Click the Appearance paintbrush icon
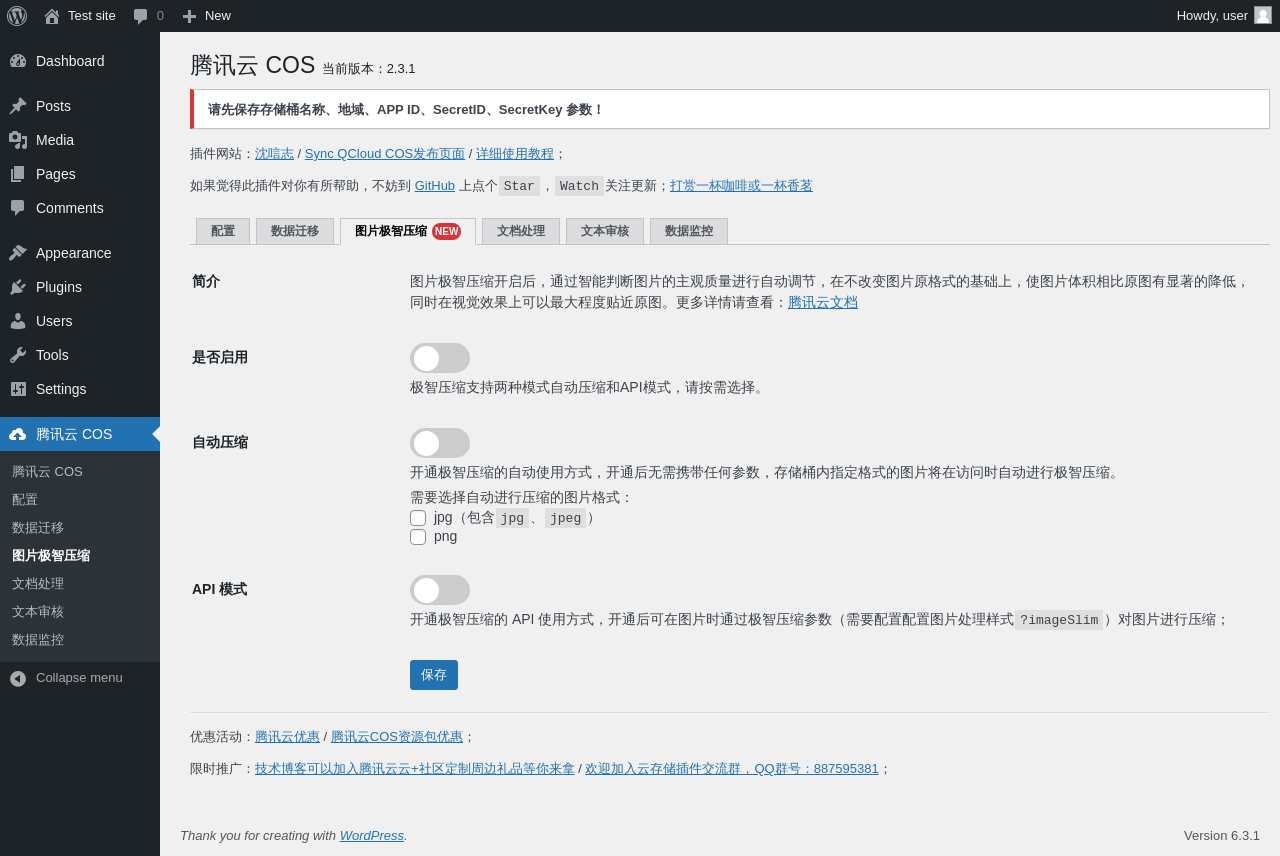The height and width of the screenshot is (856, 1280). coord(18,253)
